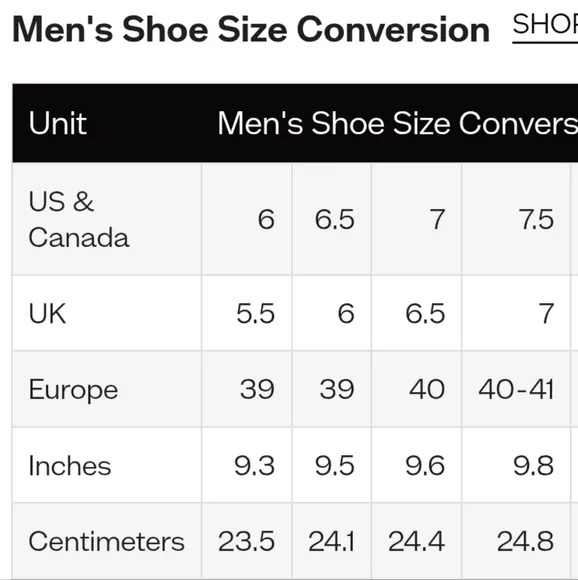
Task: Select the Men's Shoe Size Conversion heading
Action: (x=251, y=30)
